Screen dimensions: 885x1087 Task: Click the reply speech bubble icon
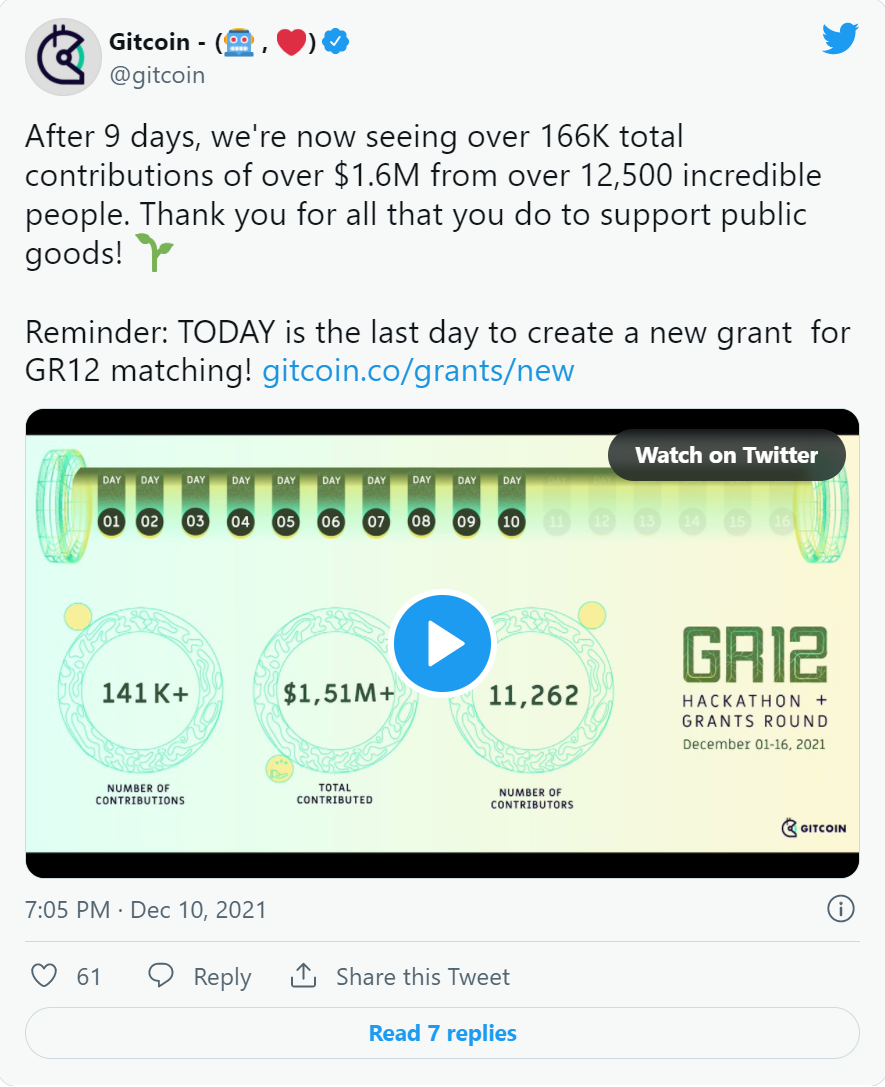pyautogui.click(x=161, y=975)
